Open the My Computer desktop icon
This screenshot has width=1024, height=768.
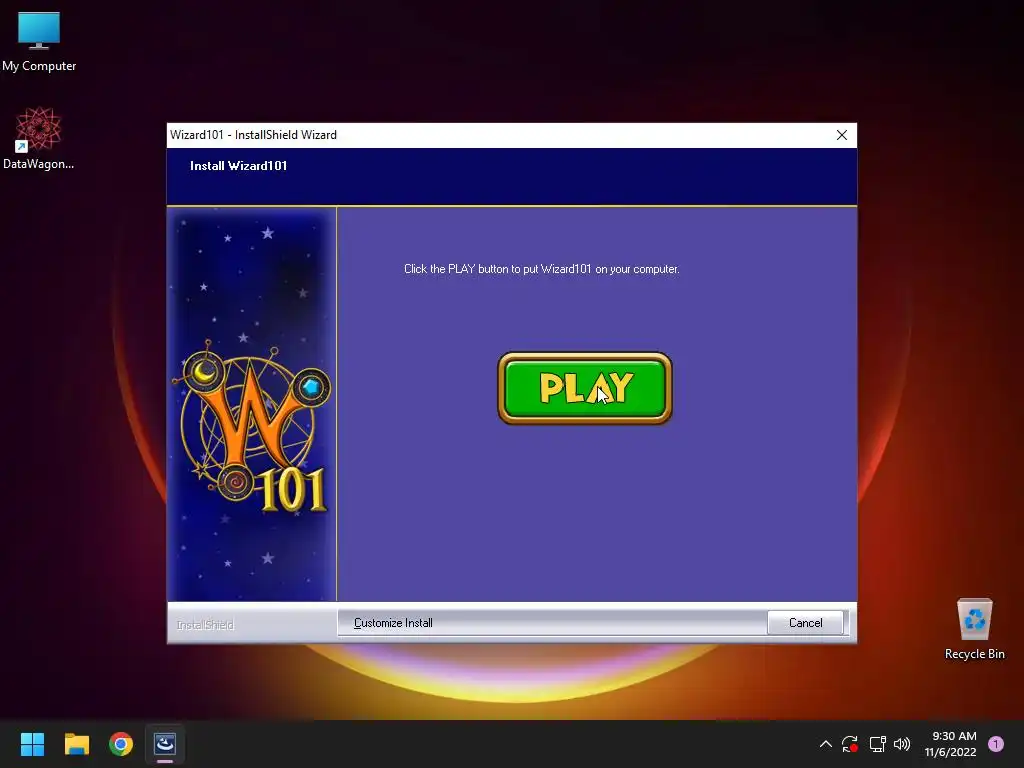(x=39, y=42)
